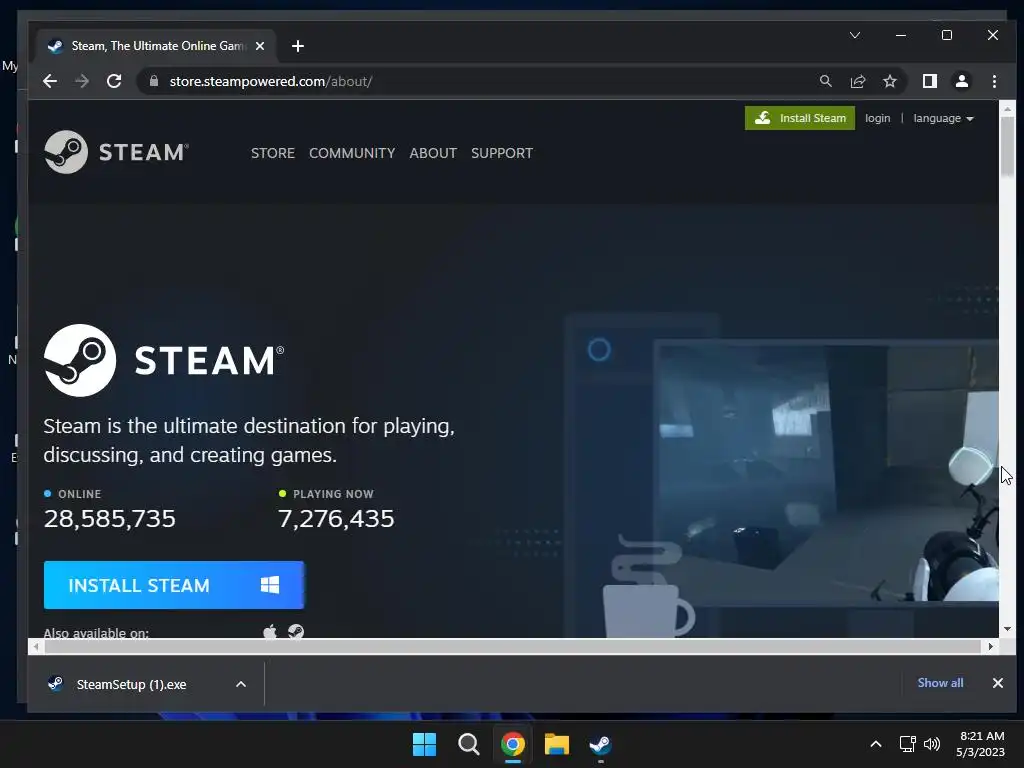Go back with the browser back arrow
The height and width of the screenshot is (768, 1024).
pyautogui.click(x=50, y=81)
